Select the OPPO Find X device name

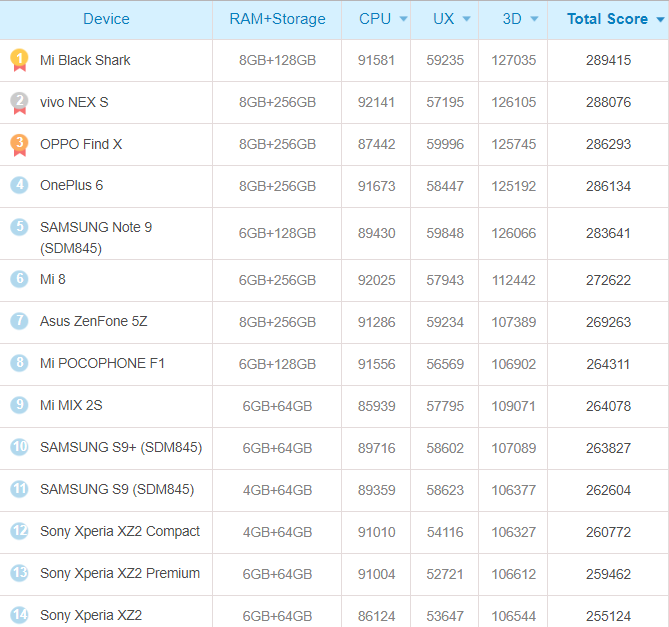click(81, 144)
